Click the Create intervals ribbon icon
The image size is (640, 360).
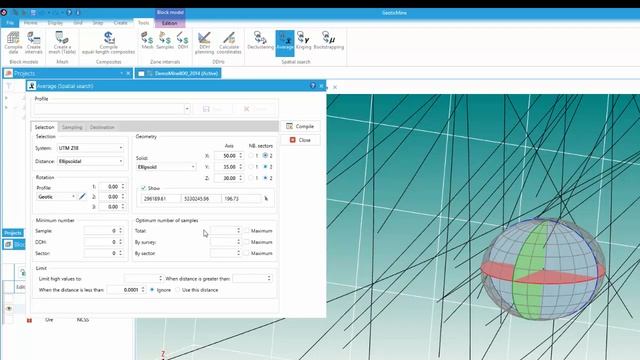34,42
